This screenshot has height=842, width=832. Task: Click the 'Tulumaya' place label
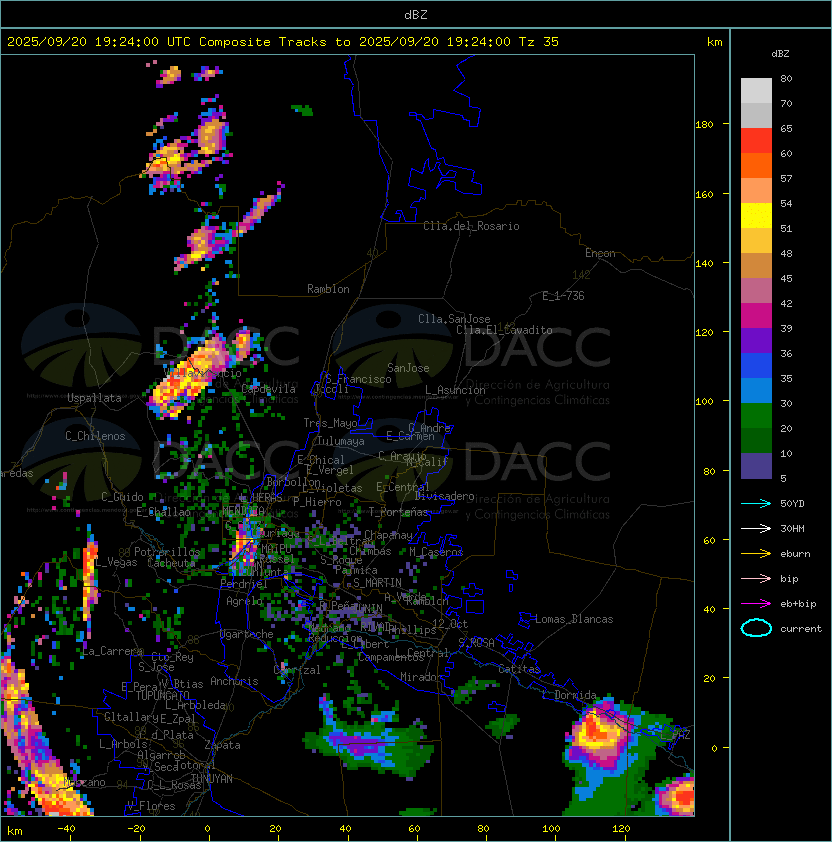coord(341,441)
